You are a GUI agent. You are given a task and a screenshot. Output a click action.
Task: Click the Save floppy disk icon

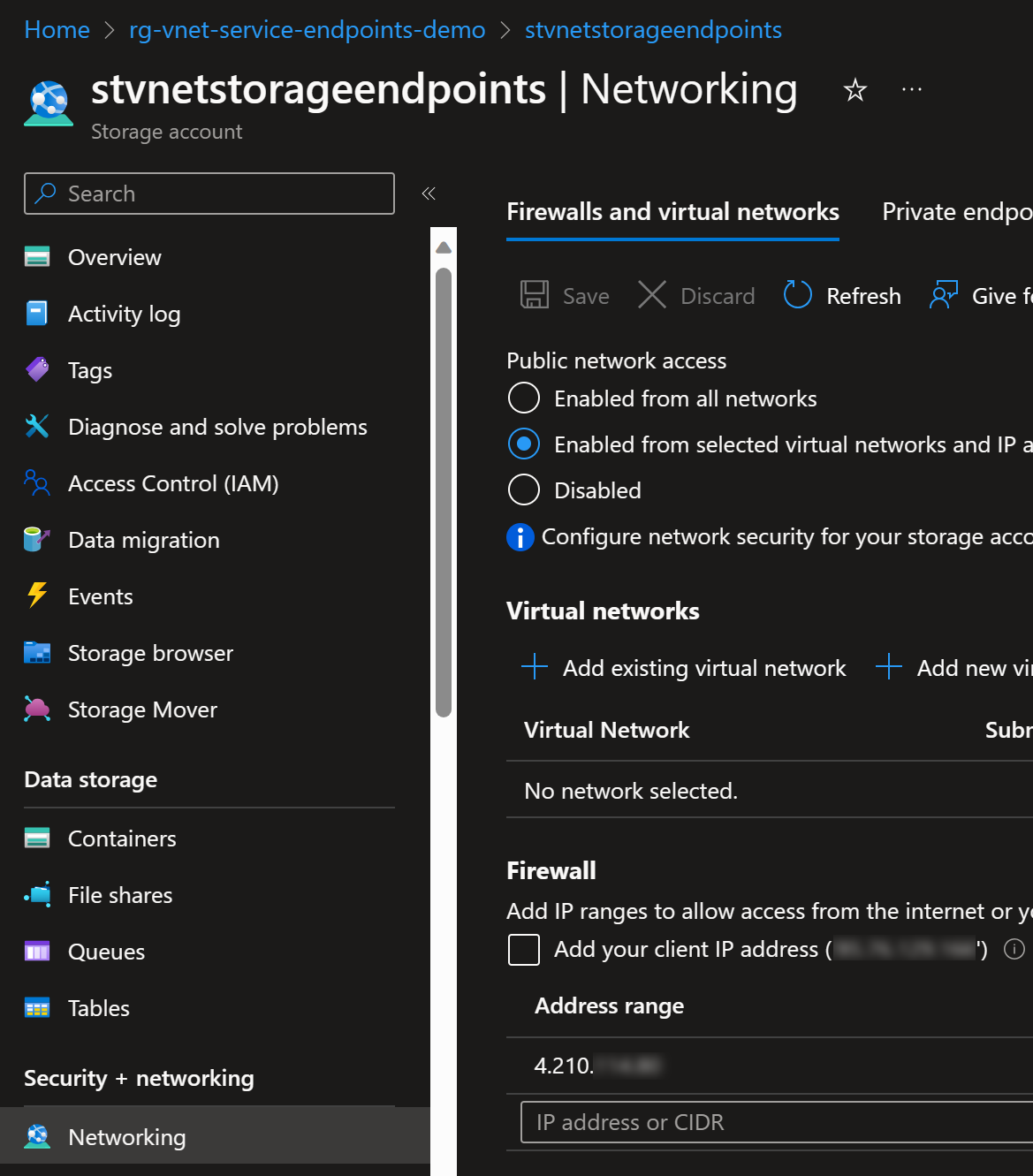click(535, 295)
